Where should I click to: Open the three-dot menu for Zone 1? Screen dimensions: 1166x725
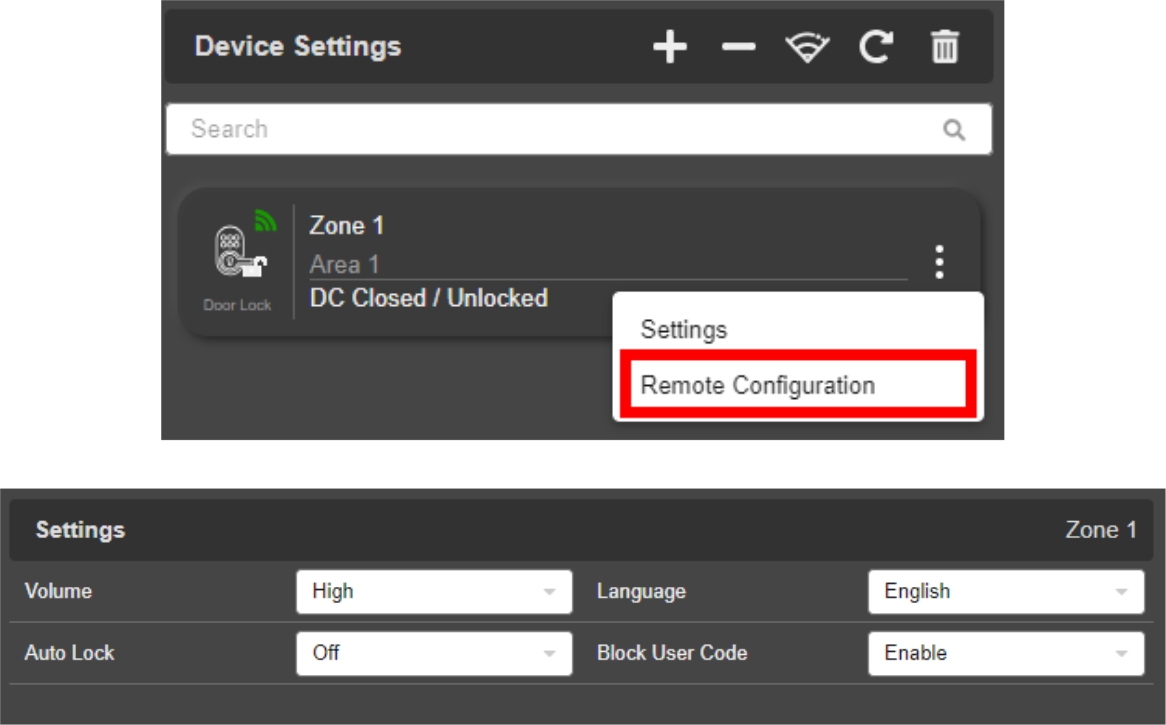939,262
